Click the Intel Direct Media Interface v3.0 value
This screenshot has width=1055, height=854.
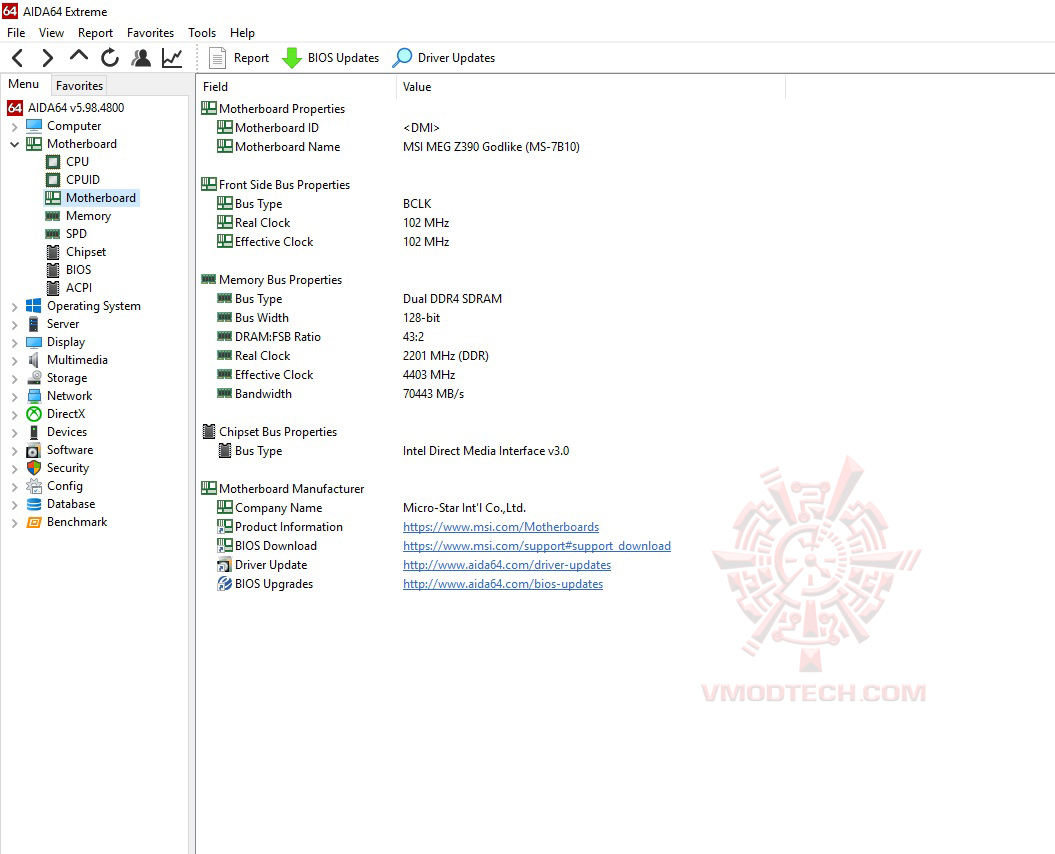pos(486,451)
